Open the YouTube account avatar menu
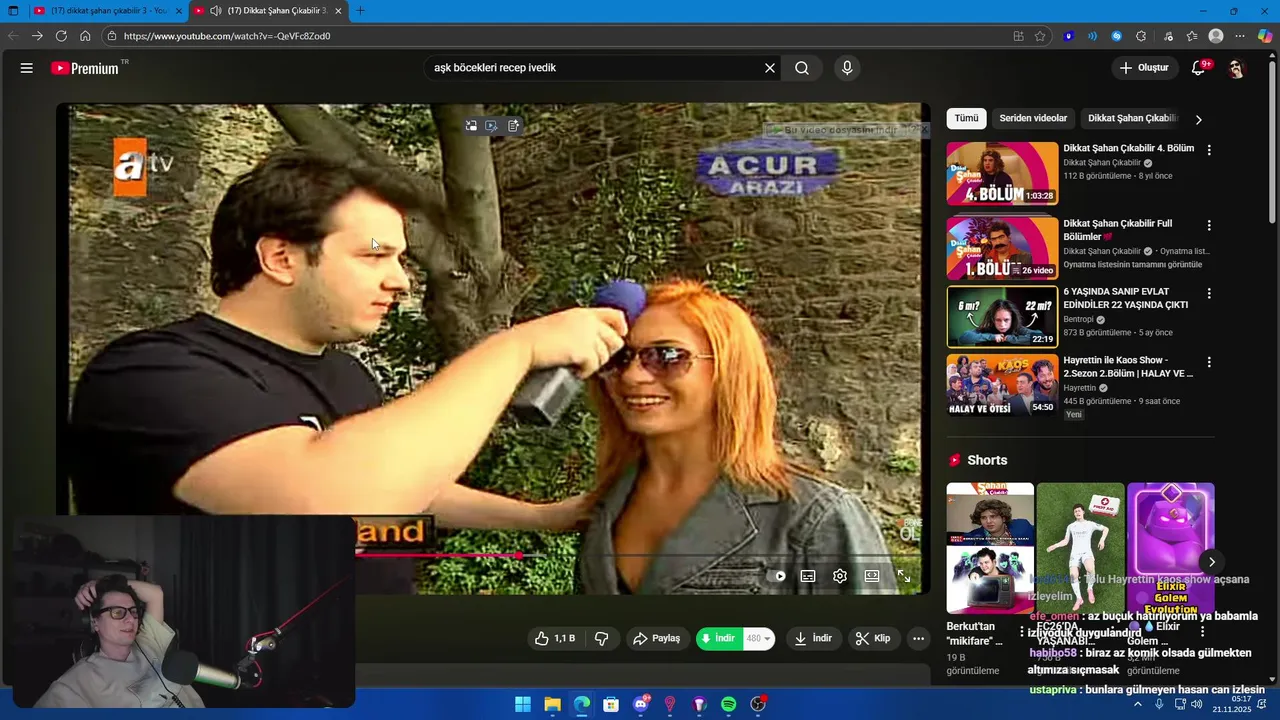This screenshot has width=1280, height=720. pyautogui.click(x=1236, y=68)
